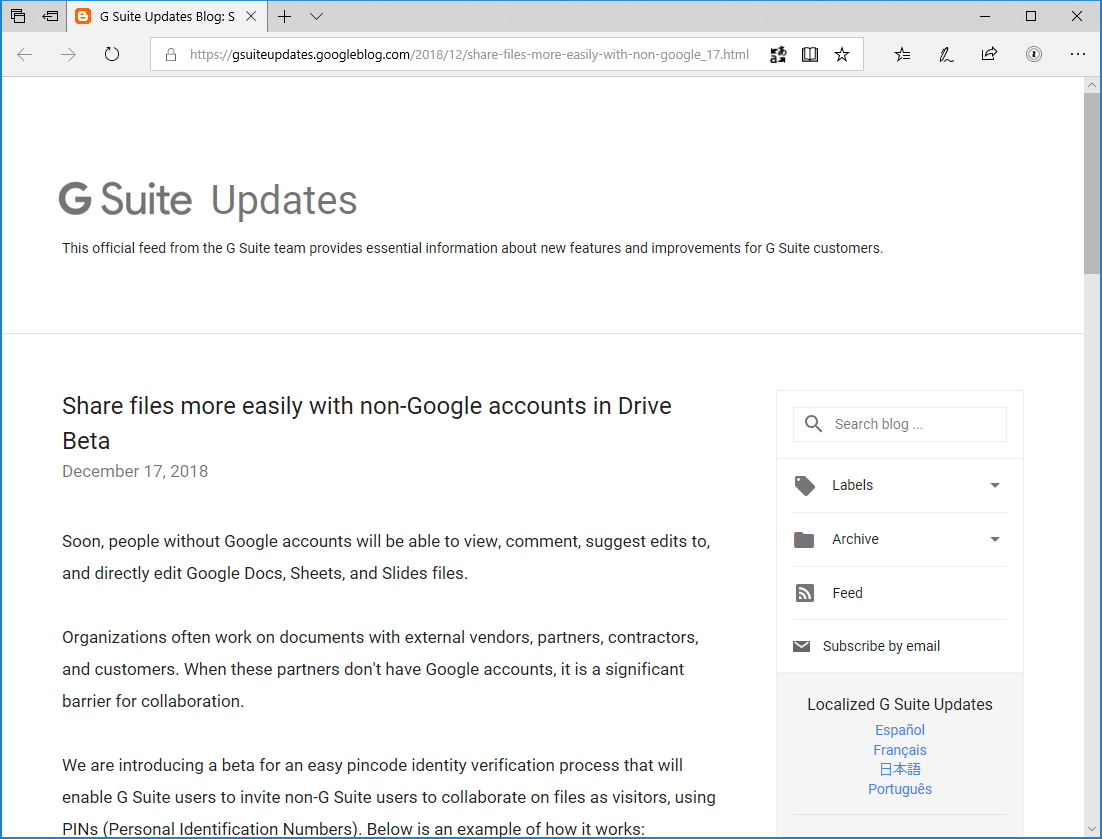Viewport: 1102px width, 839px height.
Task: Open the 1Password extension icon
Action: click(1034, 54)
